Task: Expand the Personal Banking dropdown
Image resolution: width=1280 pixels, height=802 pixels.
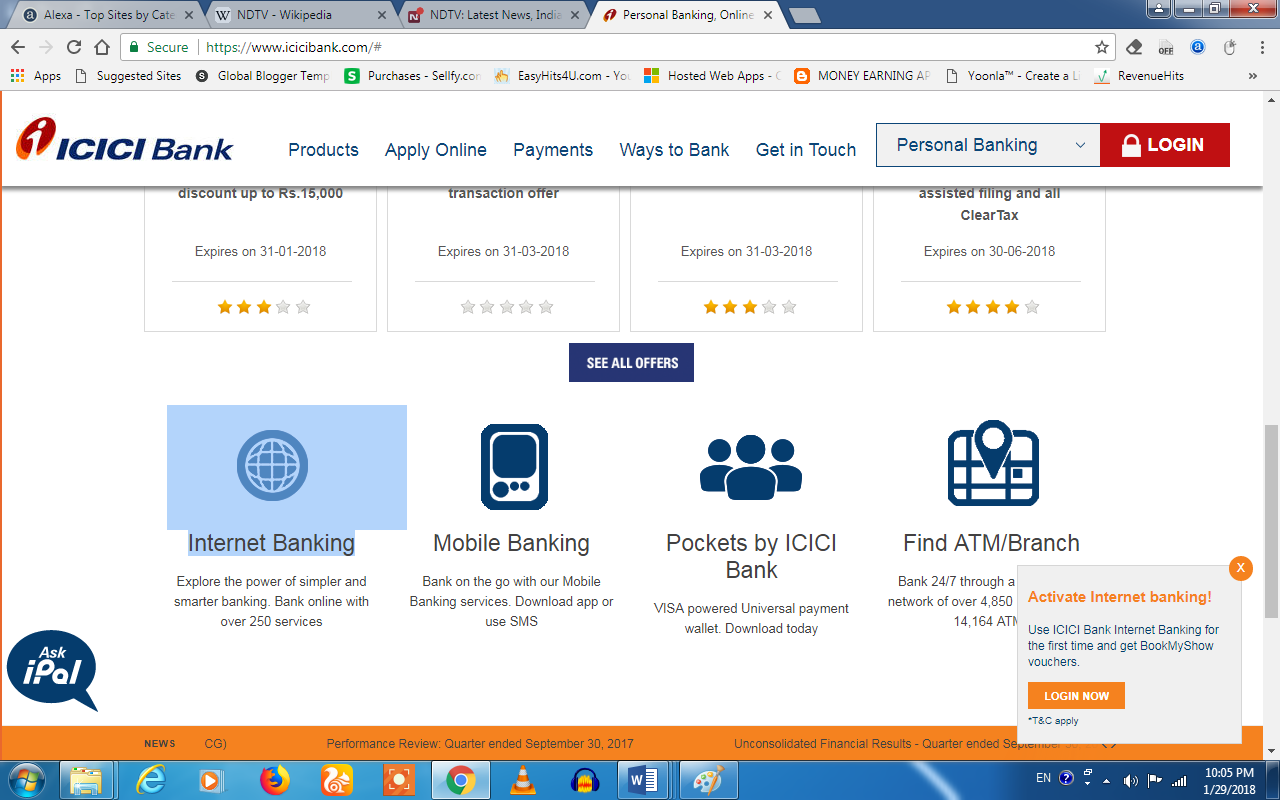Action: pos(988,145)
